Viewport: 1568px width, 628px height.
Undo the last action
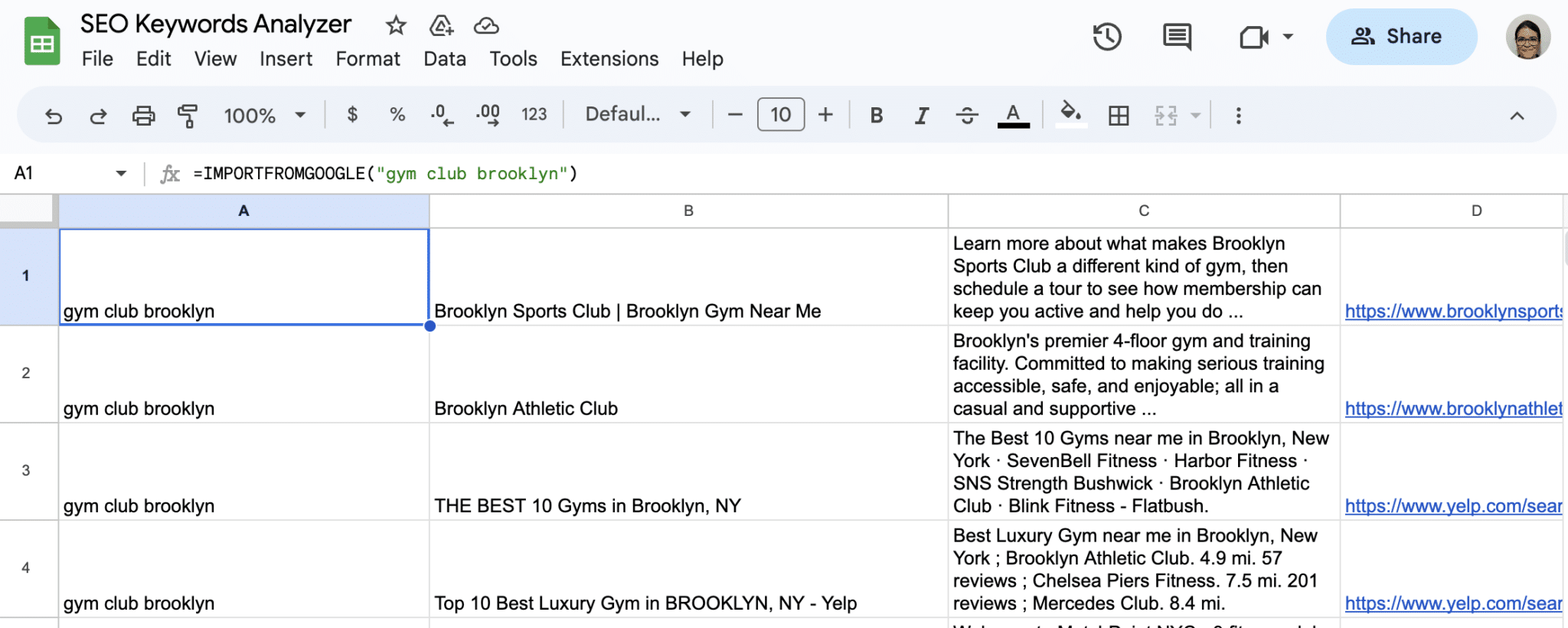54,116
